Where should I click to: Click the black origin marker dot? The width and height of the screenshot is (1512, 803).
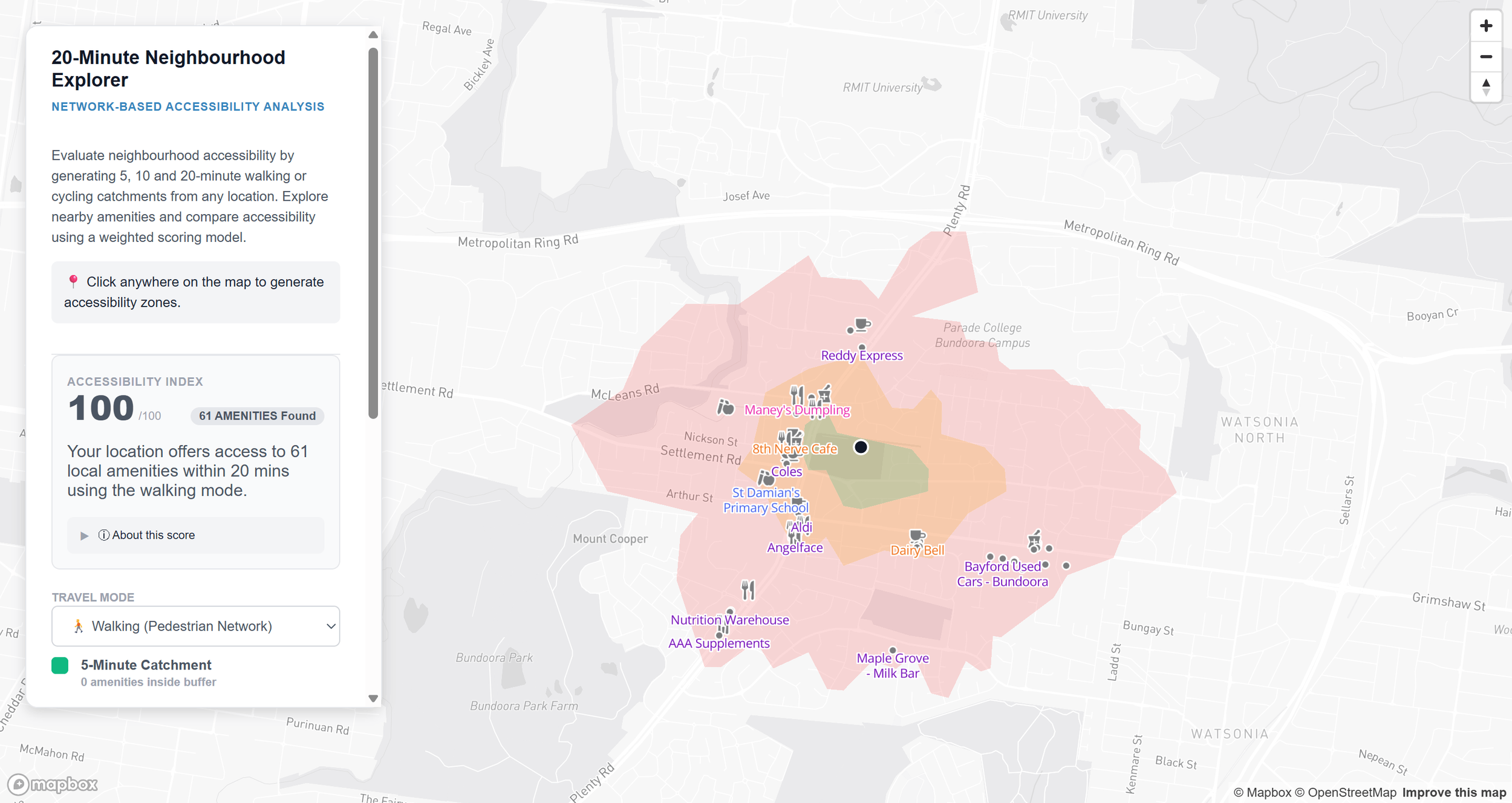(x=861, y=447)
